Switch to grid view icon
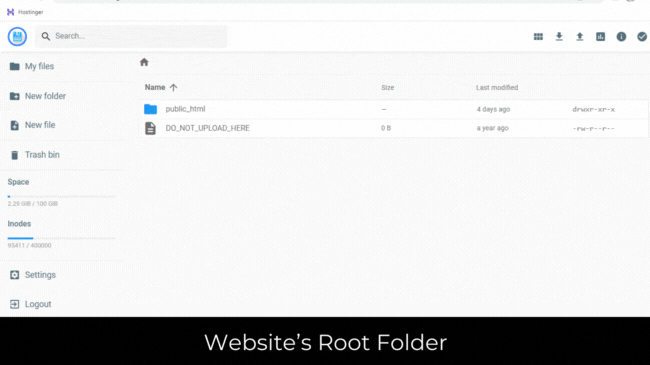This screenshot has height=365, width=650. click(538, 36)
